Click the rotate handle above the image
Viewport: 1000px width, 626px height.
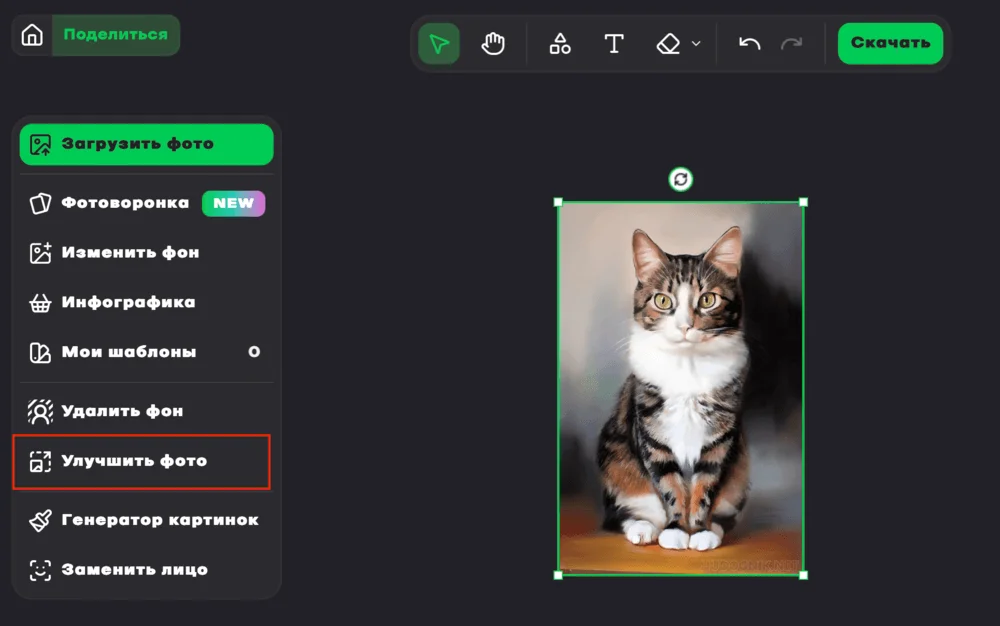coord(680,179)
